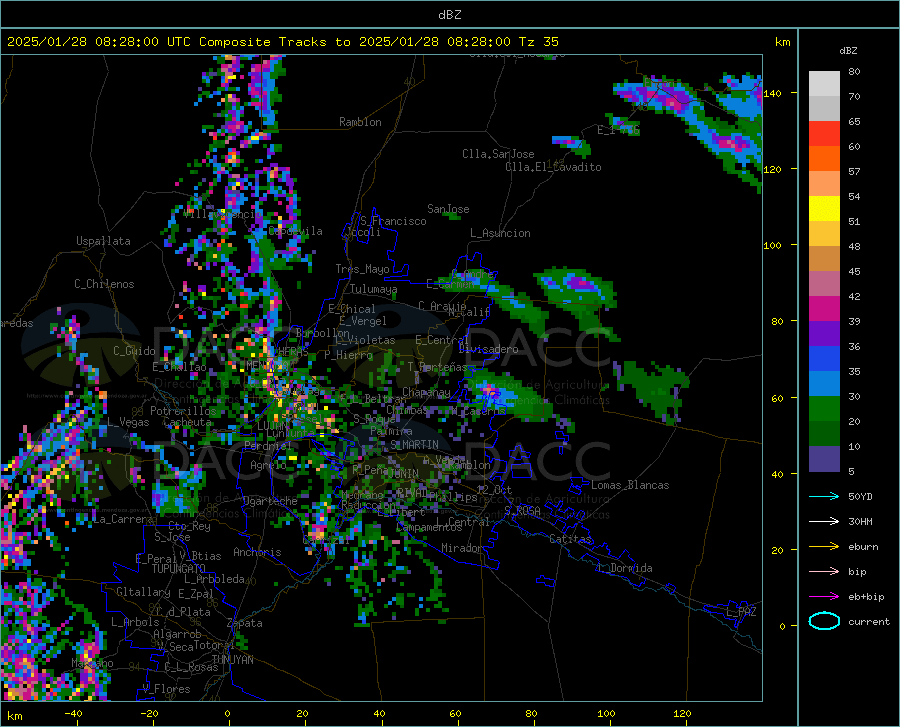Click the eburn orange arrow legend icon
This screenshot has height=727, width=900.
tap(824, 547)
